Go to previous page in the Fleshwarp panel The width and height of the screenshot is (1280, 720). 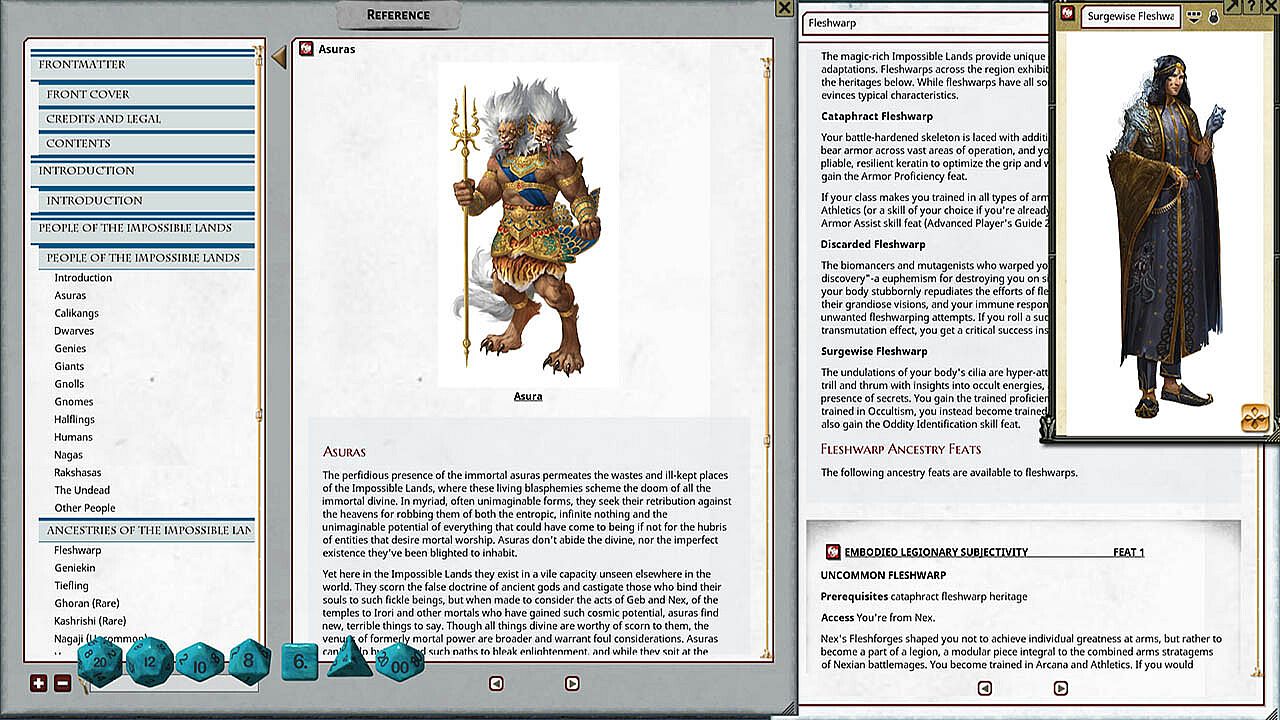984,688
